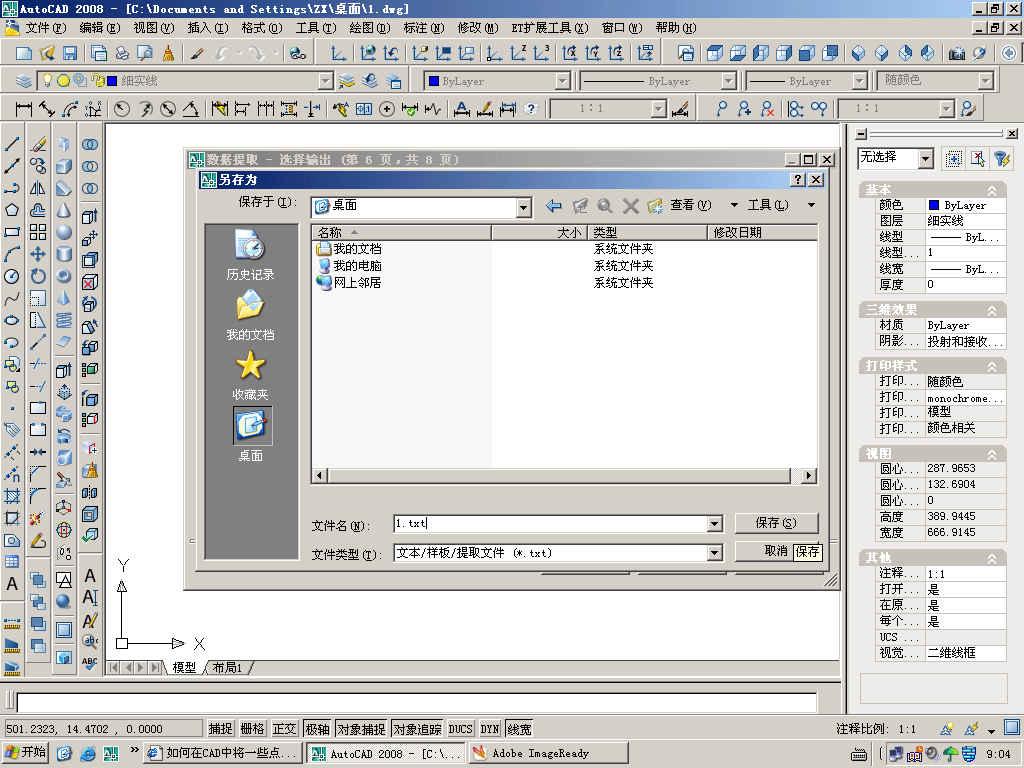The image size is (1024, 768).
Task: Open the Layer Properties Manager icon
Action: tap(24, 81)
